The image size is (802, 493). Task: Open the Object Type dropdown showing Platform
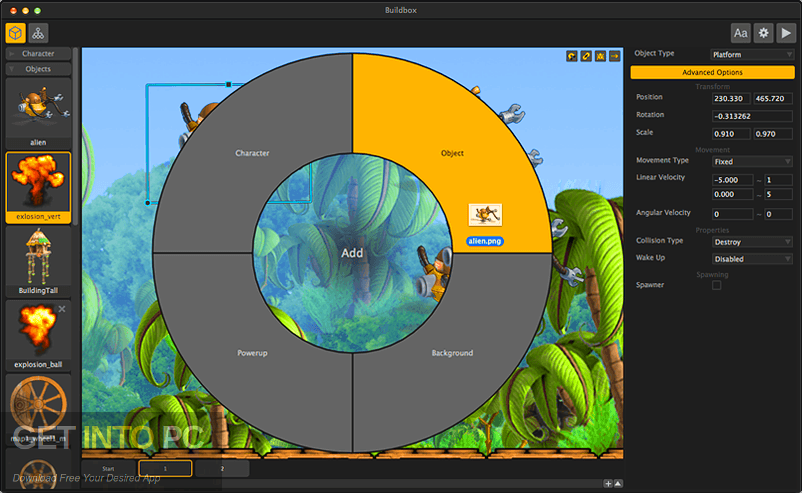(752, 55)
